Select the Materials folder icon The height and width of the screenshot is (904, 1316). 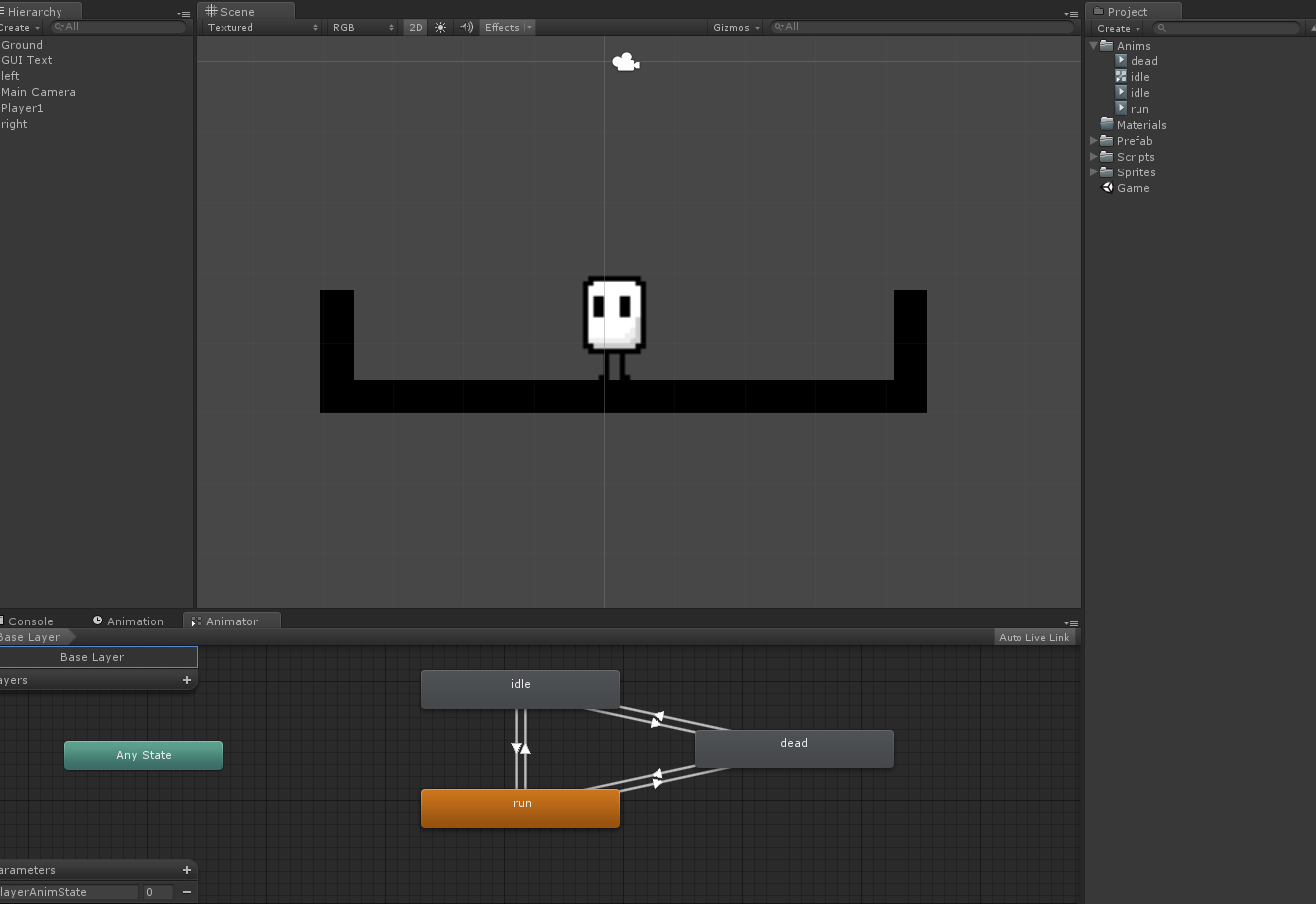click(x=1107, y=124)
